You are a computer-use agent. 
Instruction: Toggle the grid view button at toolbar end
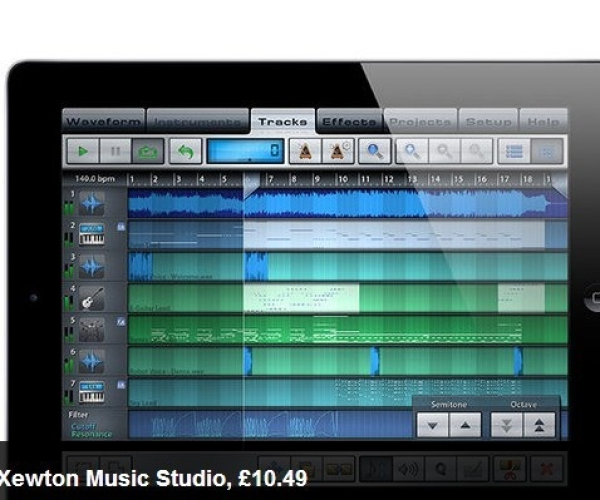point(546,152)
